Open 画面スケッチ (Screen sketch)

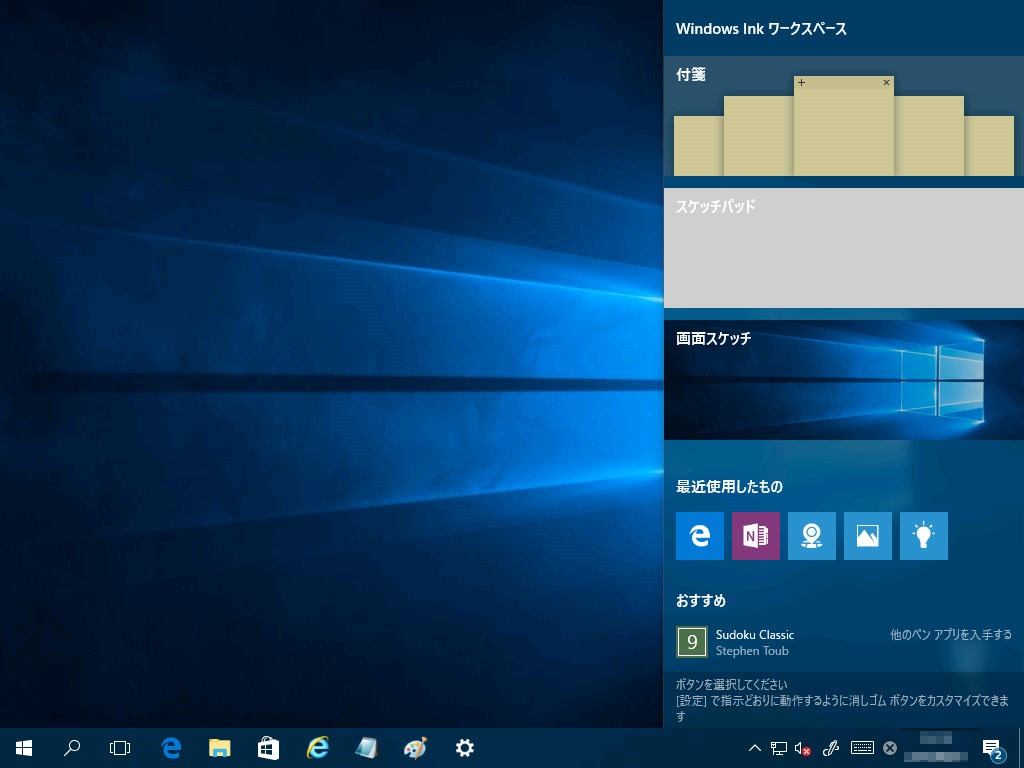(843, 380)
